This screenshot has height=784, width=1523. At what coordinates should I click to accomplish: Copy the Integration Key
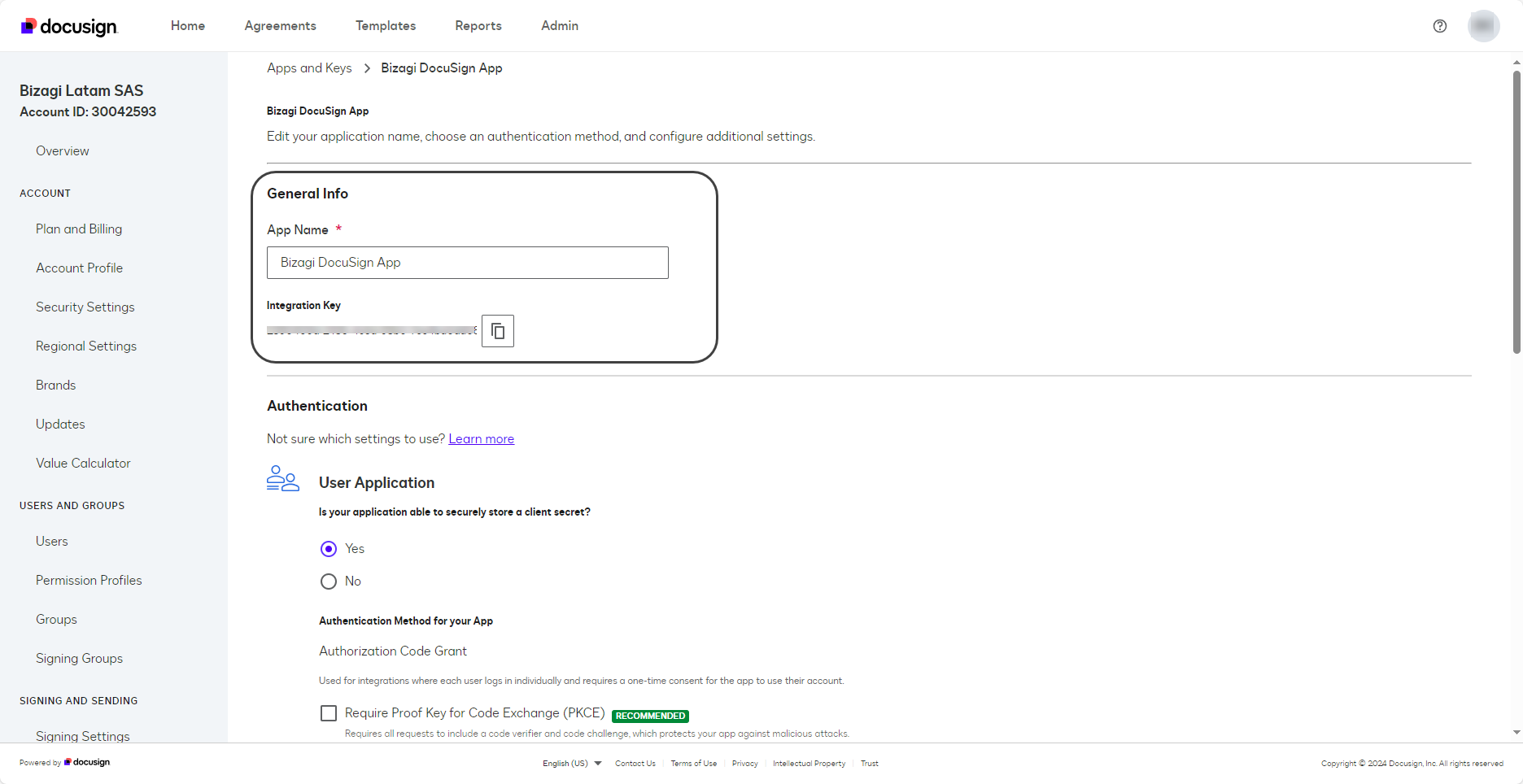click(498, 331)
